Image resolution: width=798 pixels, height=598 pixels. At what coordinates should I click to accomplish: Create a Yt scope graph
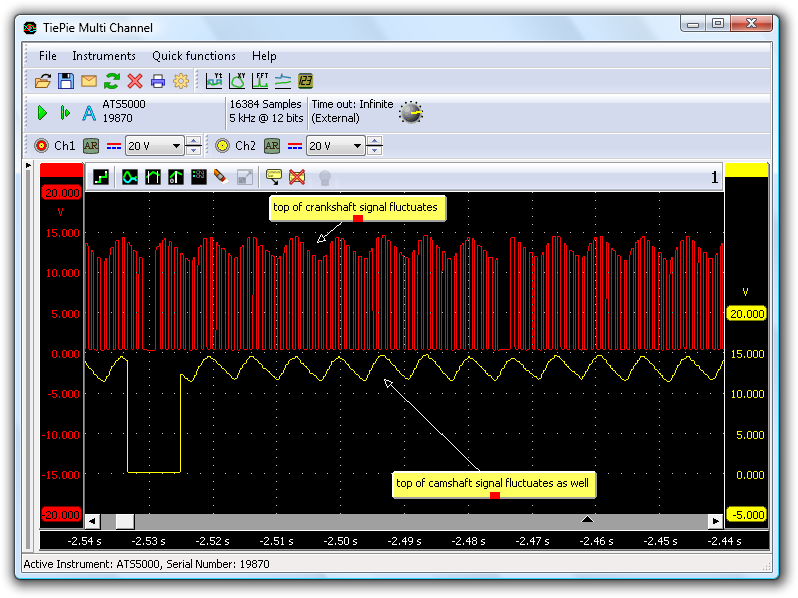(x=214, y=81)
